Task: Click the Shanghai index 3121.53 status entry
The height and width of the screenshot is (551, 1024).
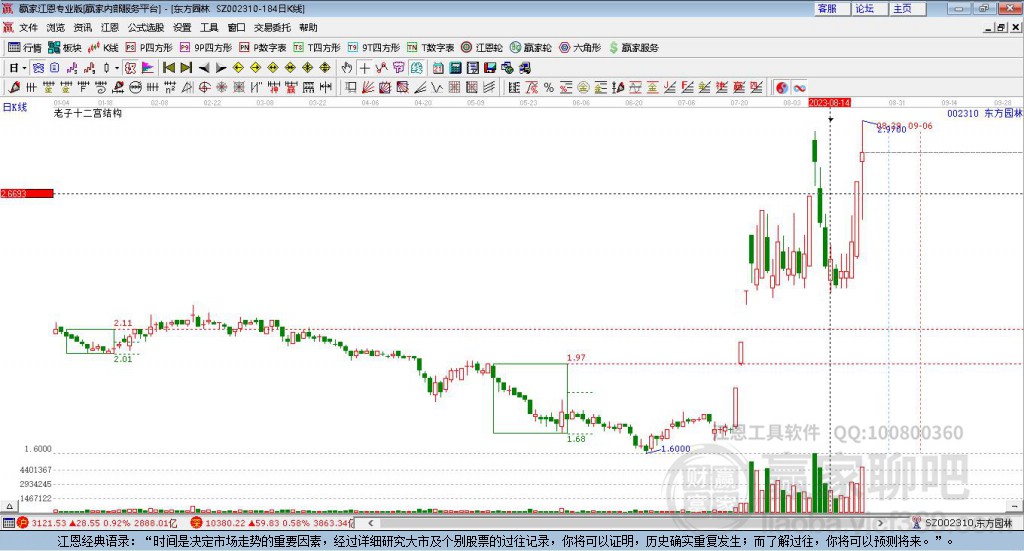Action: pos(97,523)
